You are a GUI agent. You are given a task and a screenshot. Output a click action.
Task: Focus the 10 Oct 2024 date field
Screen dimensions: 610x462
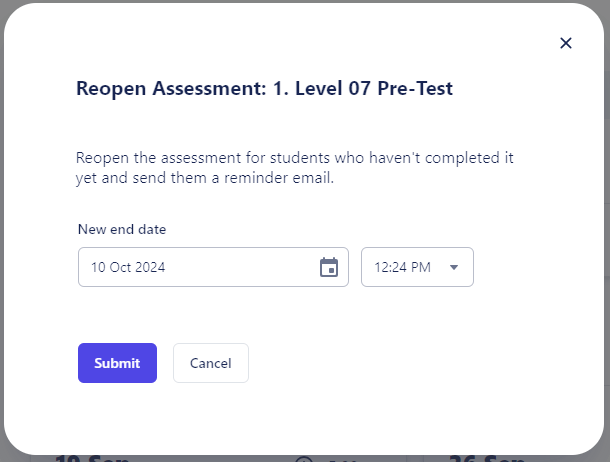pyautogui.click(x=213, y=267)
